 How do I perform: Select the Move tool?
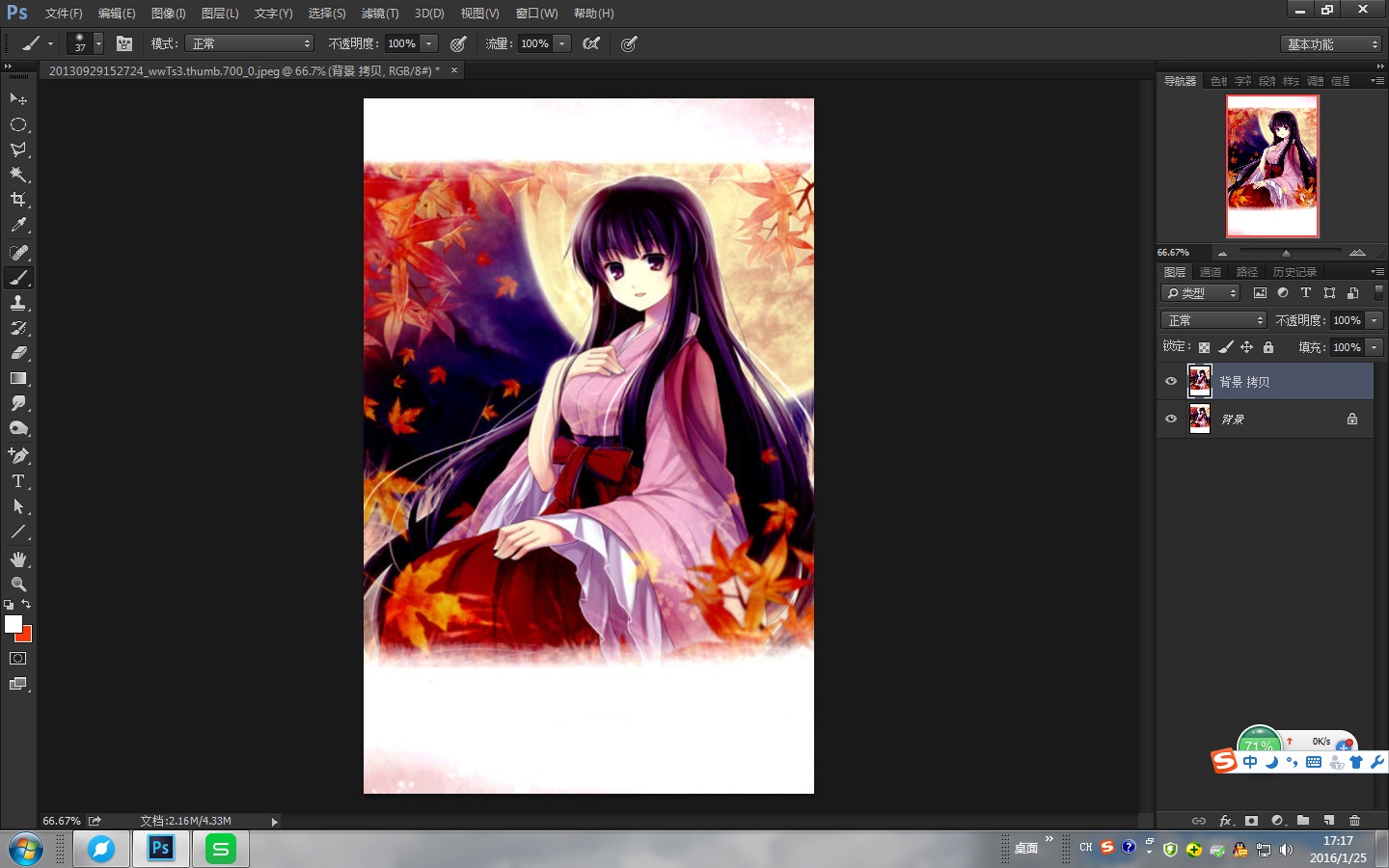pos(18,99)
